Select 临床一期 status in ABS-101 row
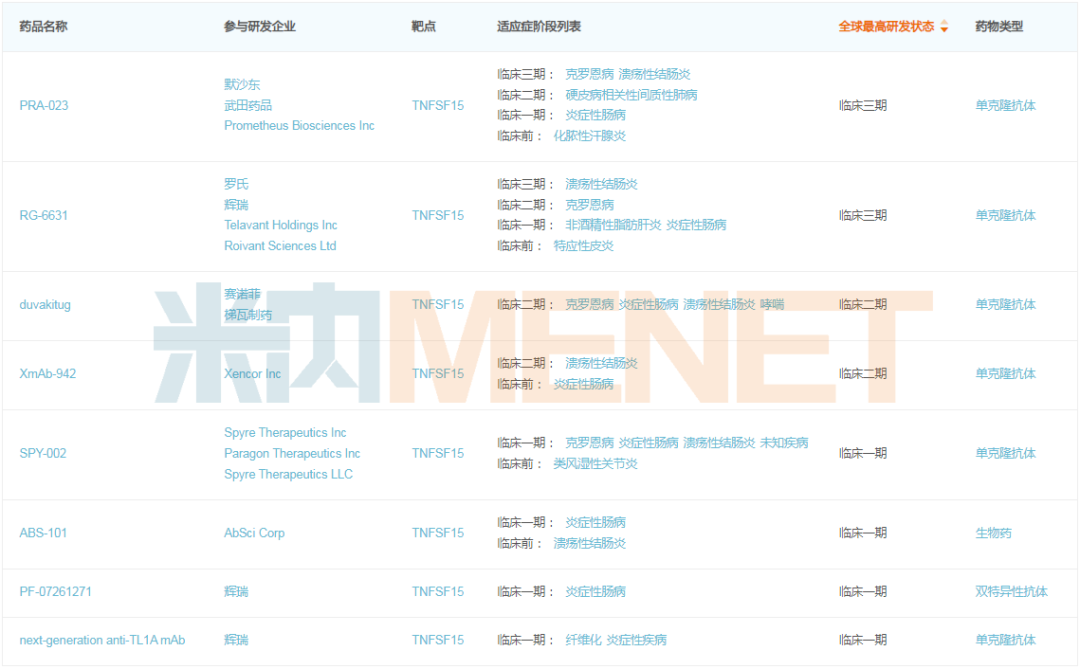1080x669 pixels. click(x=862, y=533)
